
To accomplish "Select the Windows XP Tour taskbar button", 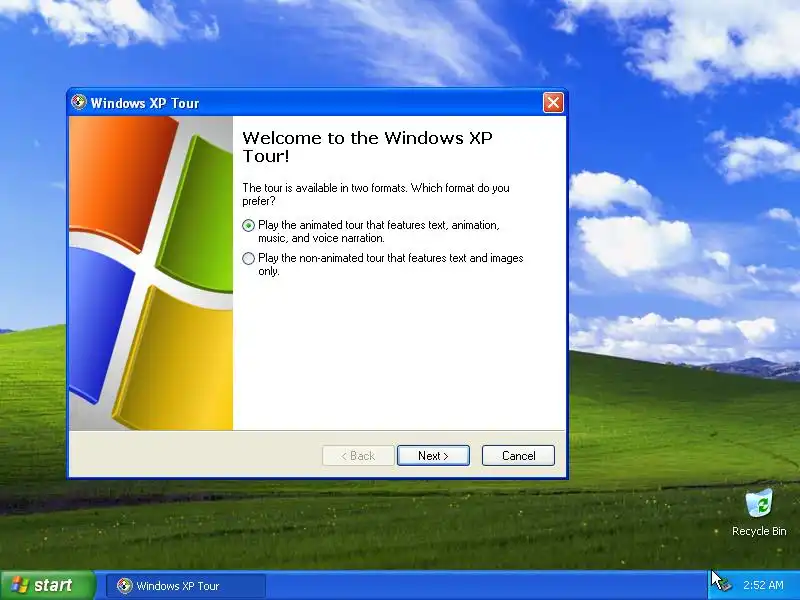I will click(186, 586).
